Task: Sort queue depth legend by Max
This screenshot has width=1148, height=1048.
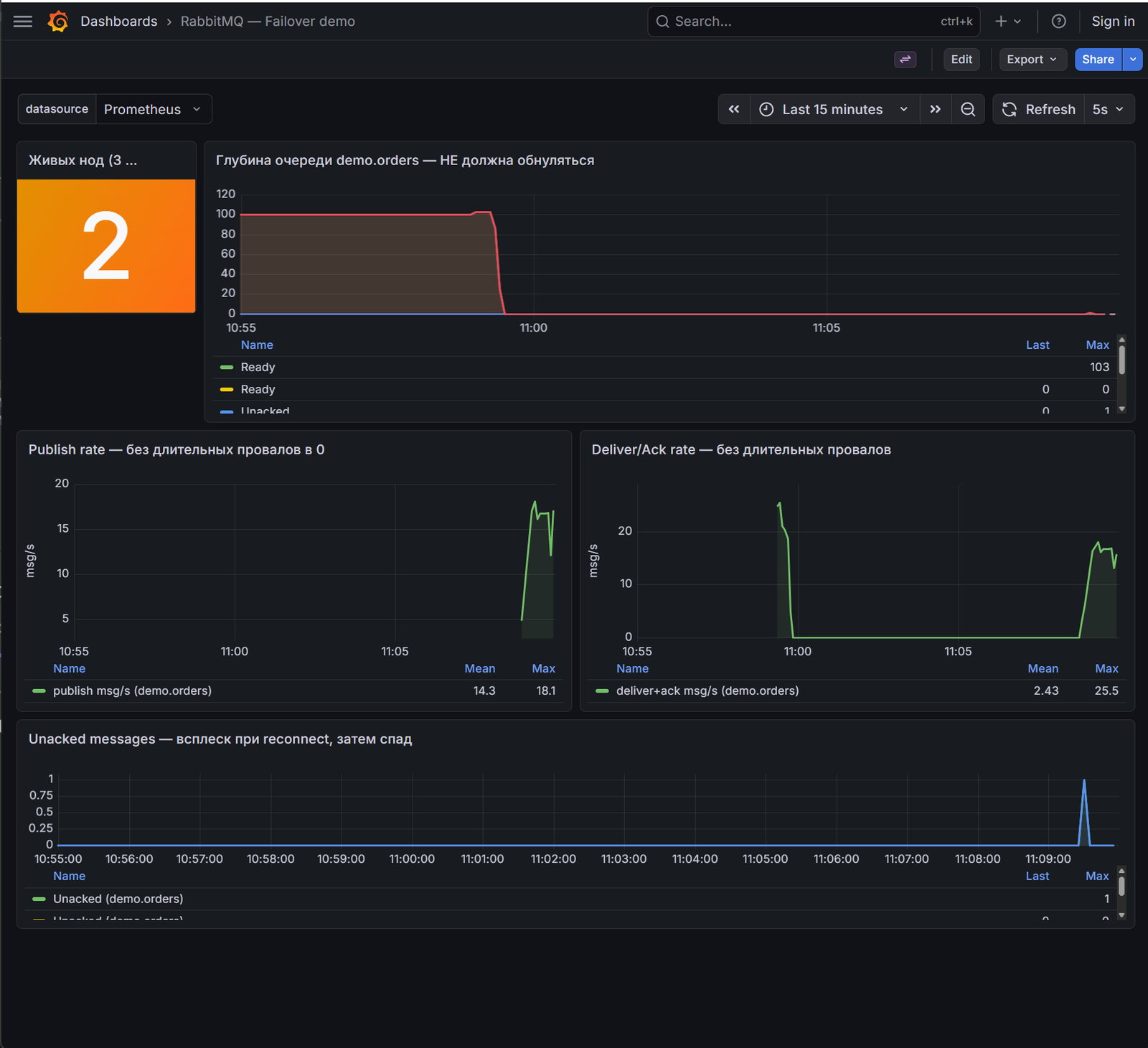Action: tap(1097, 345)
